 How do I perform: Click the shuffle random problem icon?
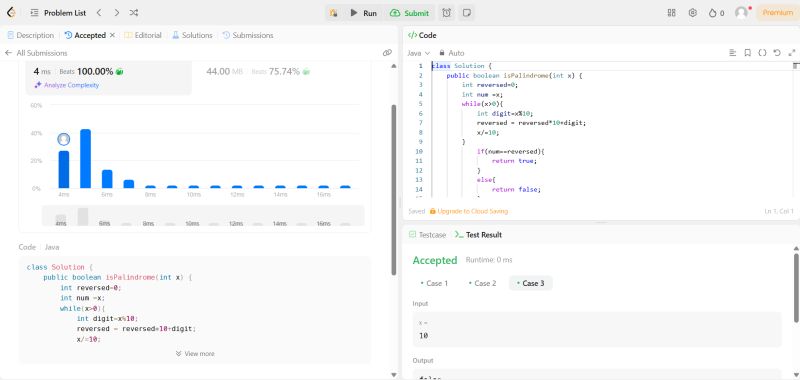click(x=134, y=13)
